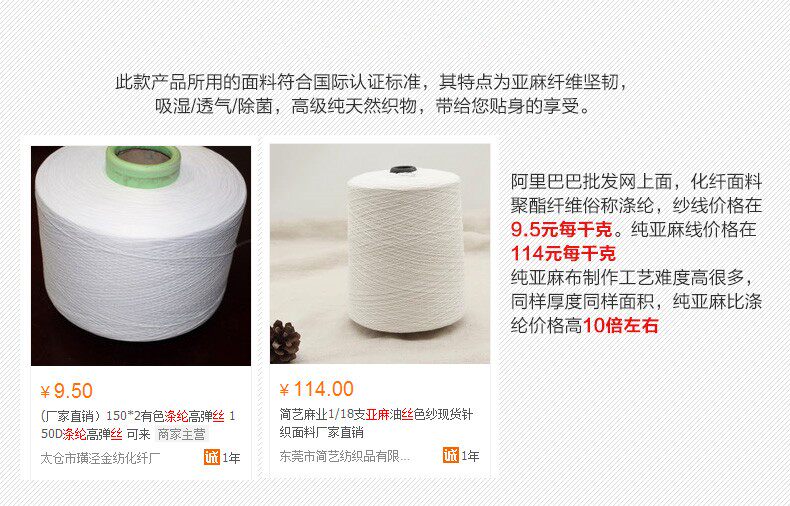
Task: Click the red 10倍左右 text
Action: 620,325
